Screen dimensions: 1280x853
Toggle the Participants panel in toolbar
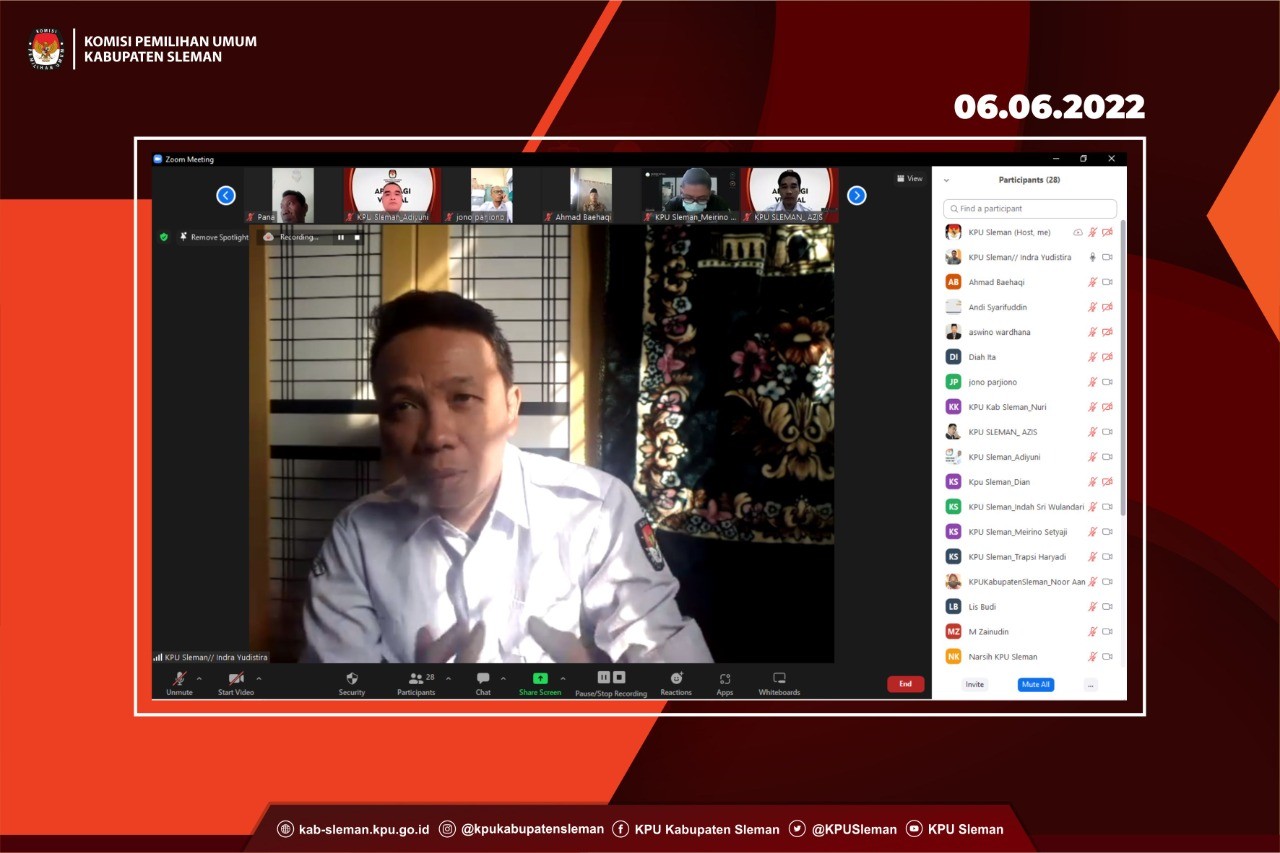[416, 679]
